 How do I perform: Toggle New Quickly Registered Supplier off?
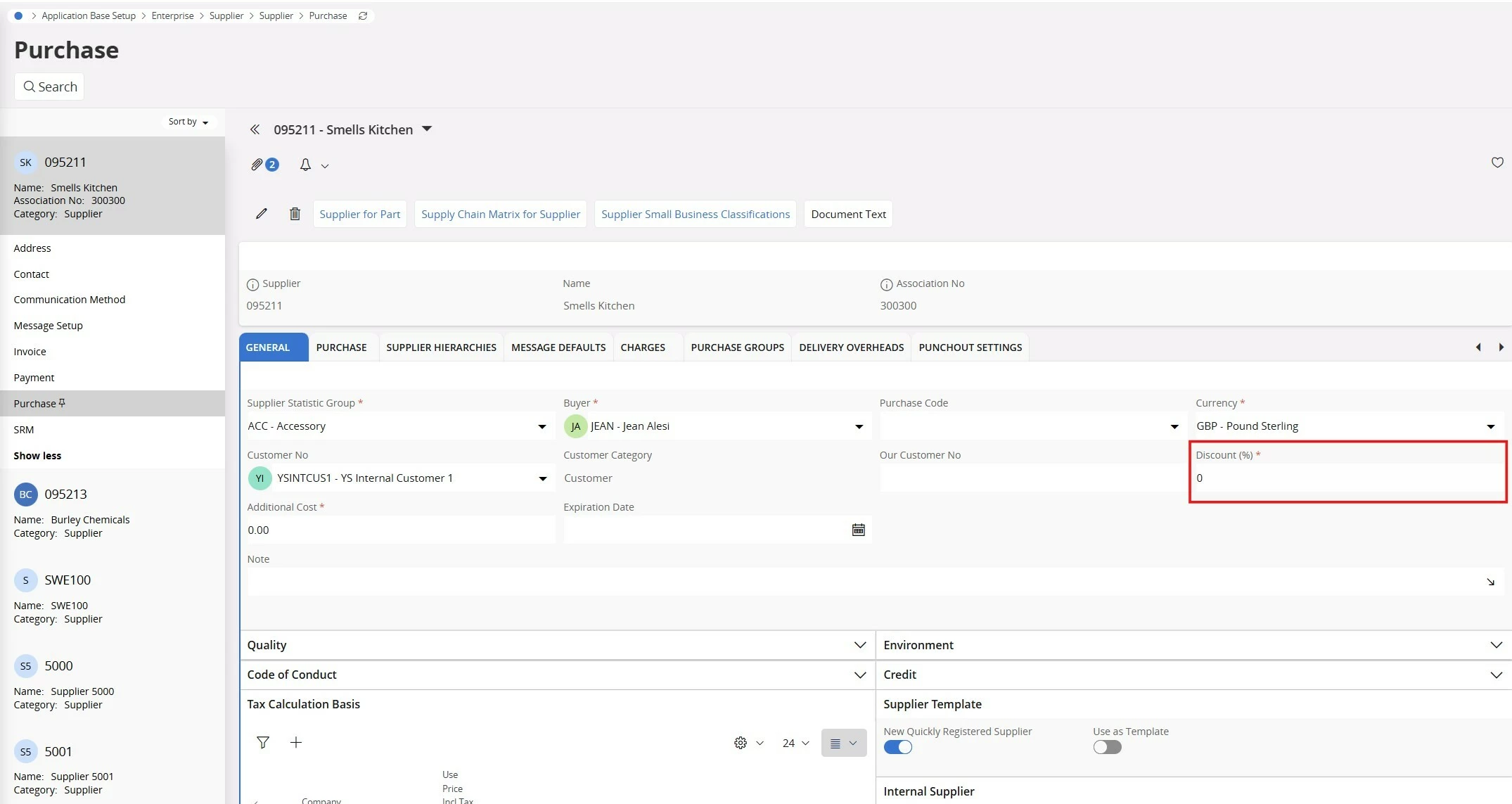coord(897,747)
